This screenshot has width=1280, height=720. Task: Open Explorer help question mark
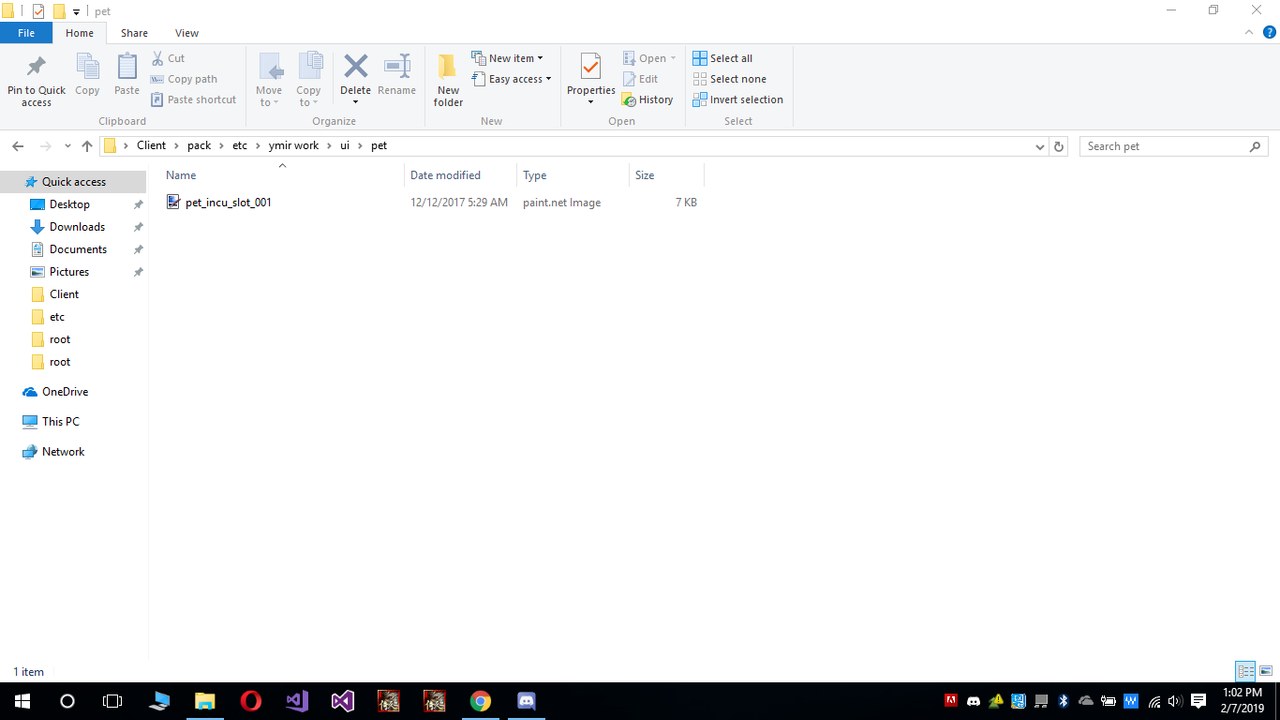click(1270, 33)
